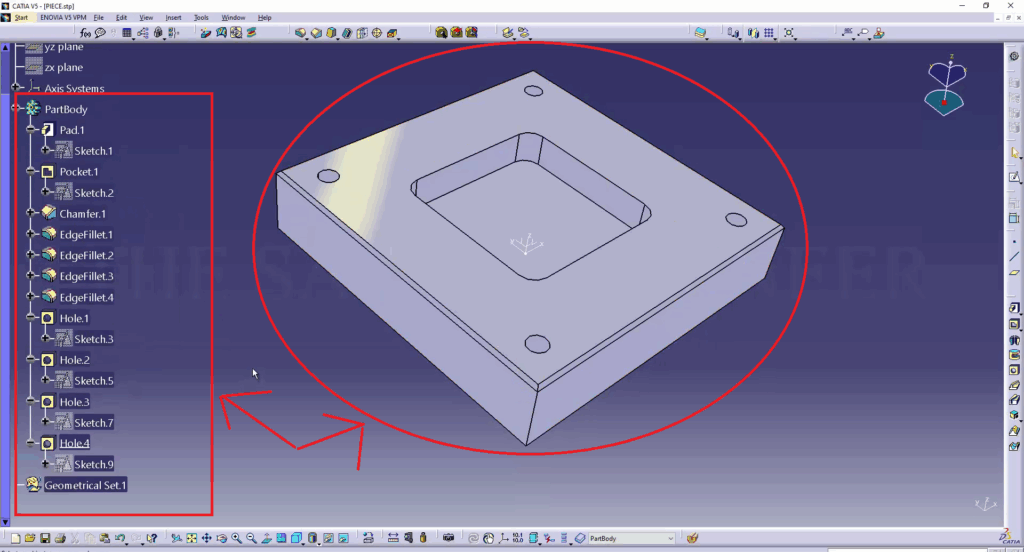This screenshot has height=552, width=1024.
Task: Click the New document icon
Action: [x=17, y=538]
